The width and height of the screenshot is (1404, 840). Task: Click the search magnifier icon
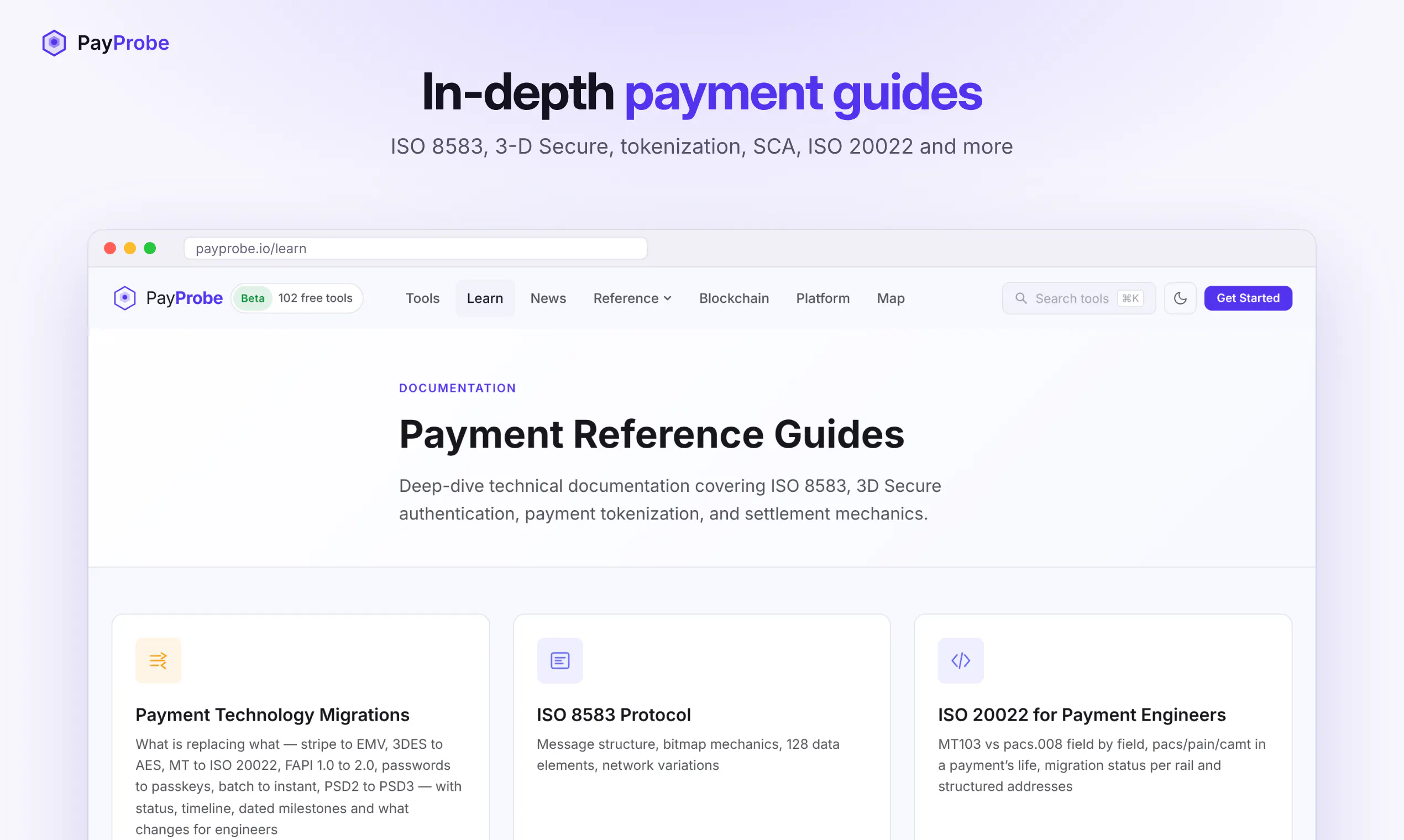1021,298
